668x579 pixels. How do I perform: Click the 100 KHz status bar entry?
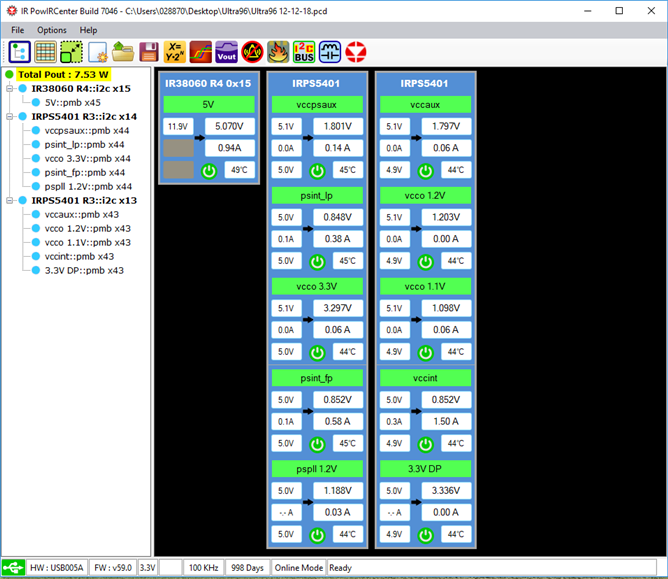pos(203,567)
